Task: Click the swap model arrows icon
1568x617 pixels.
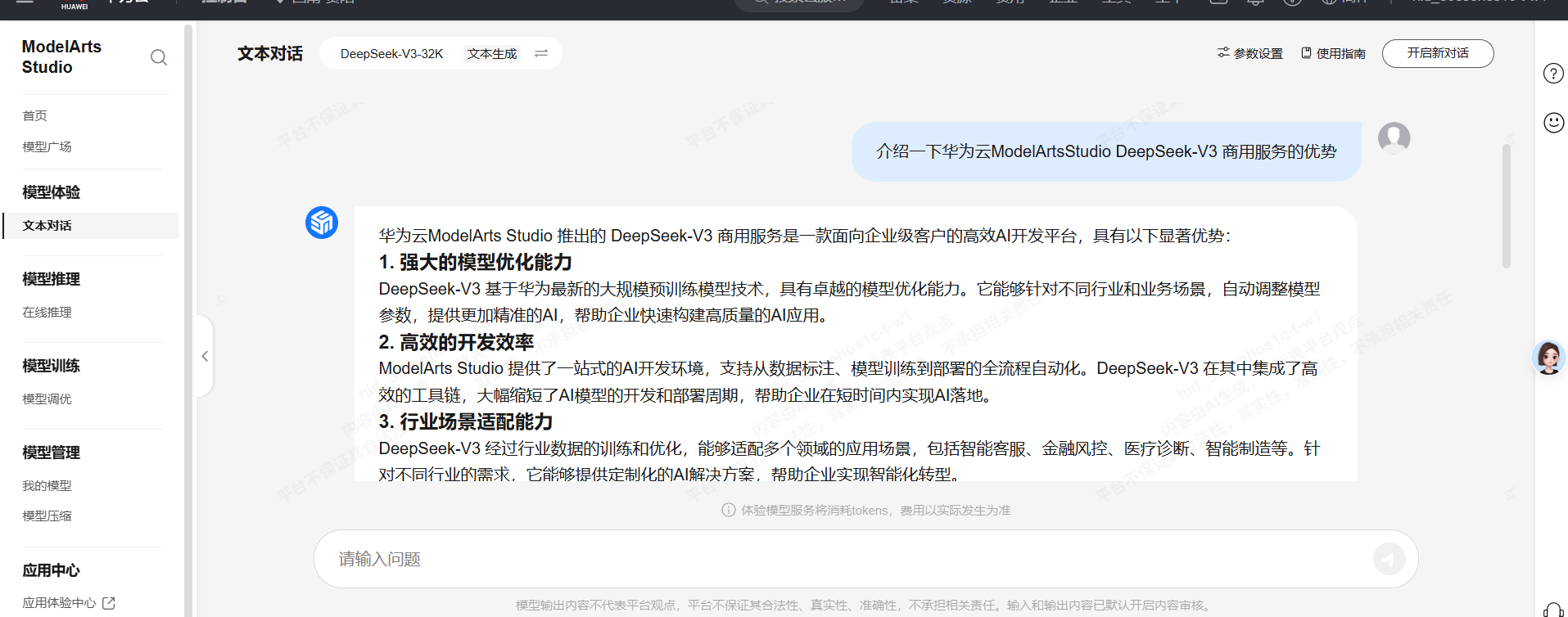Action: pos(541,53)
